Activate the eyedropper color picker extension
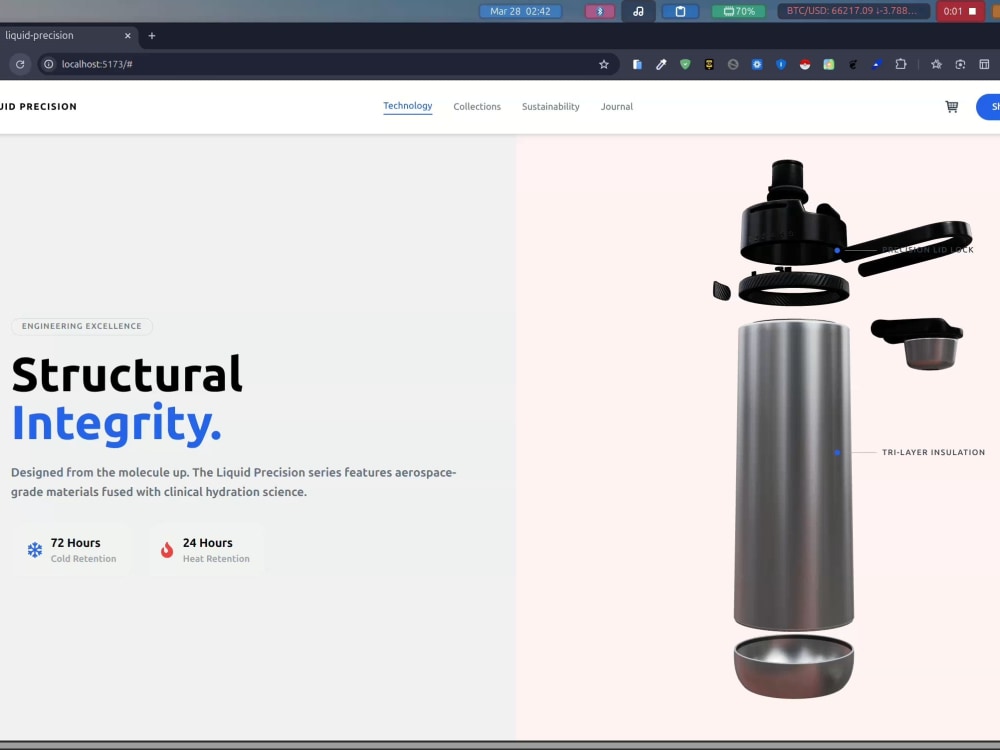1000x750 pixels. point(661,64)
